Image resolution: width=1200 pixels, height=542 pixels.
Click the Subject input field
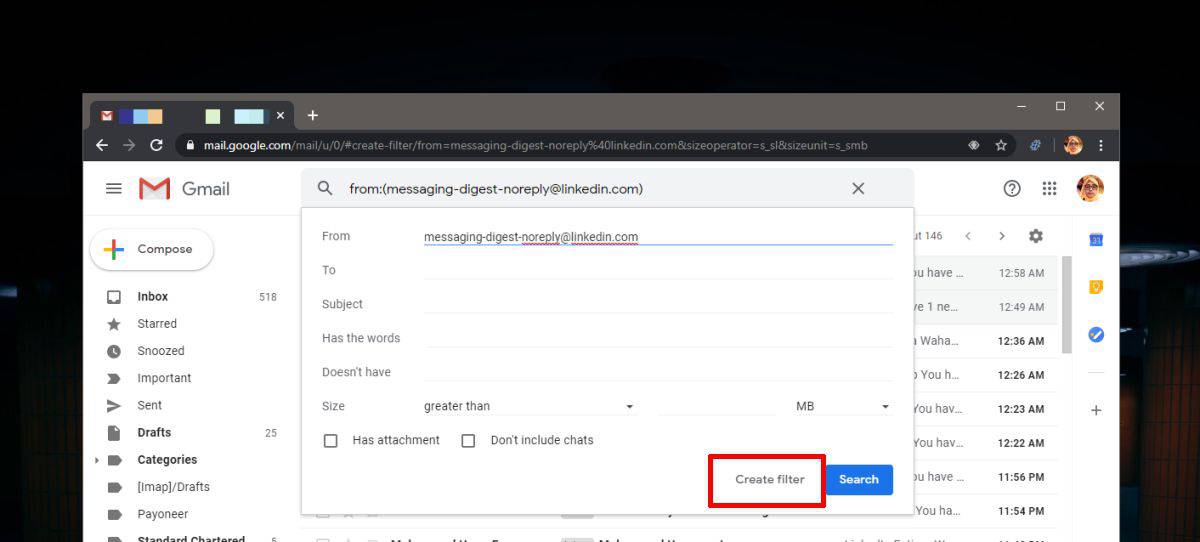pyautogui.click(x=658, y=304)
